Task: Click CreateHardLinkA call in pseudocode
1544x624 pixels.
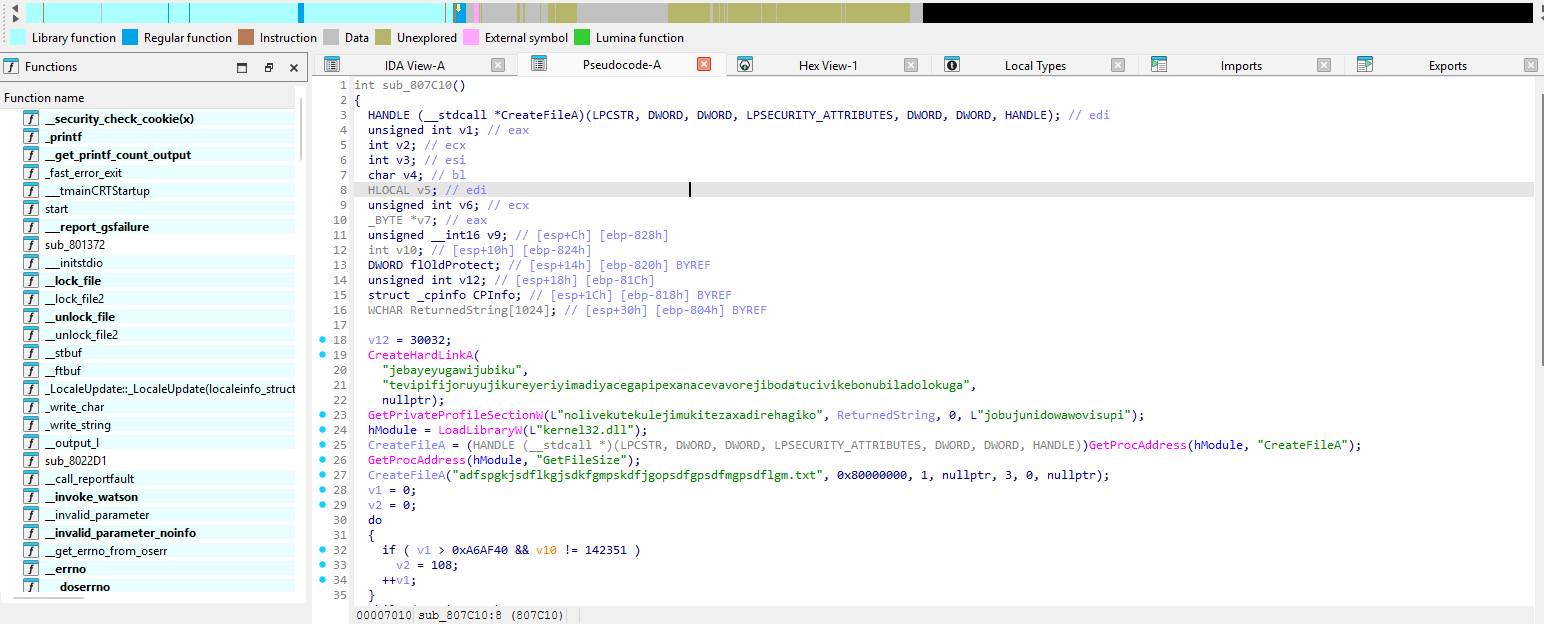Action: (x=420, y=355)
